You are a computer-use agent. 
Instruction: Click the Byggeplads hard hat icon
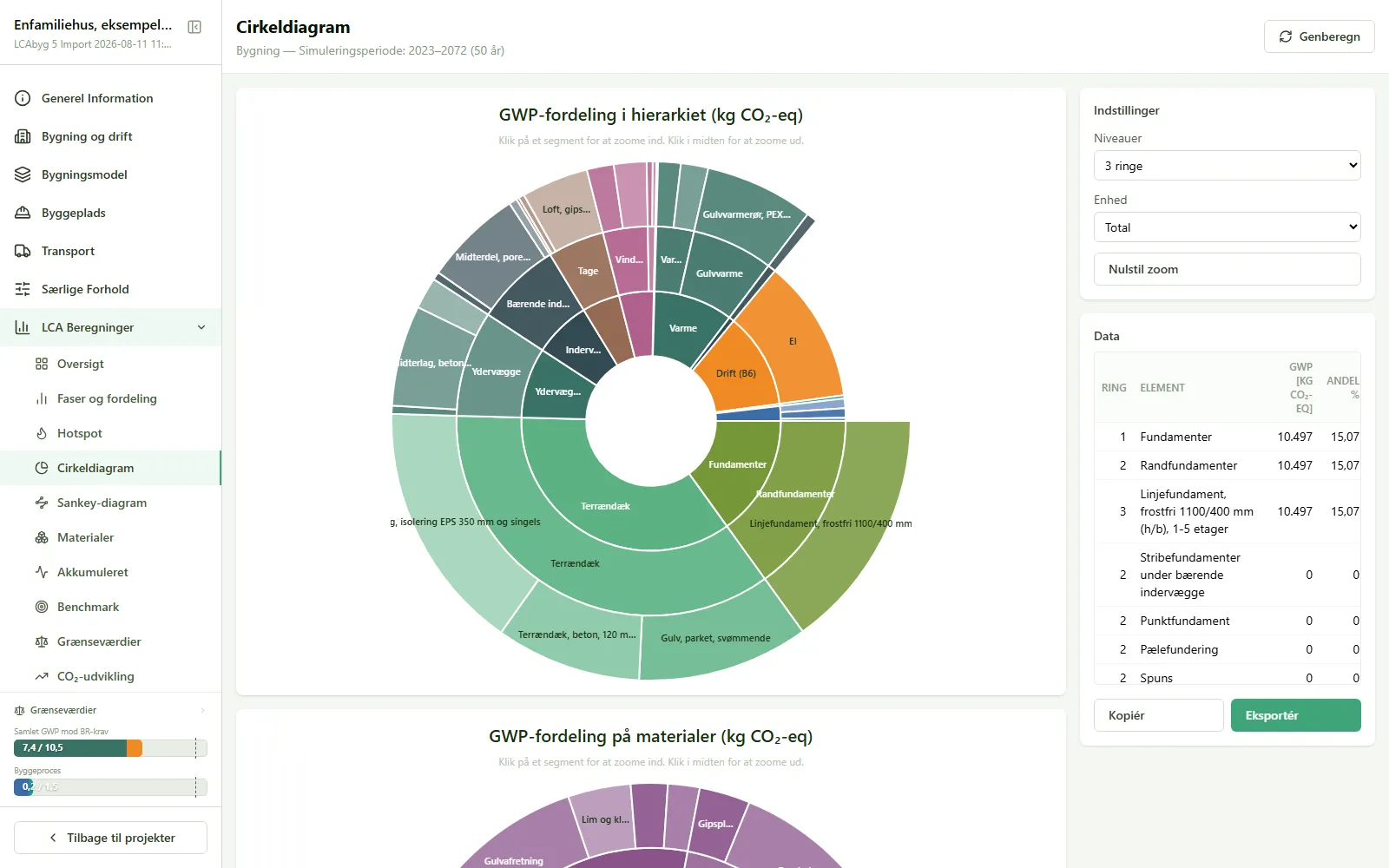[x=23, y=213]
